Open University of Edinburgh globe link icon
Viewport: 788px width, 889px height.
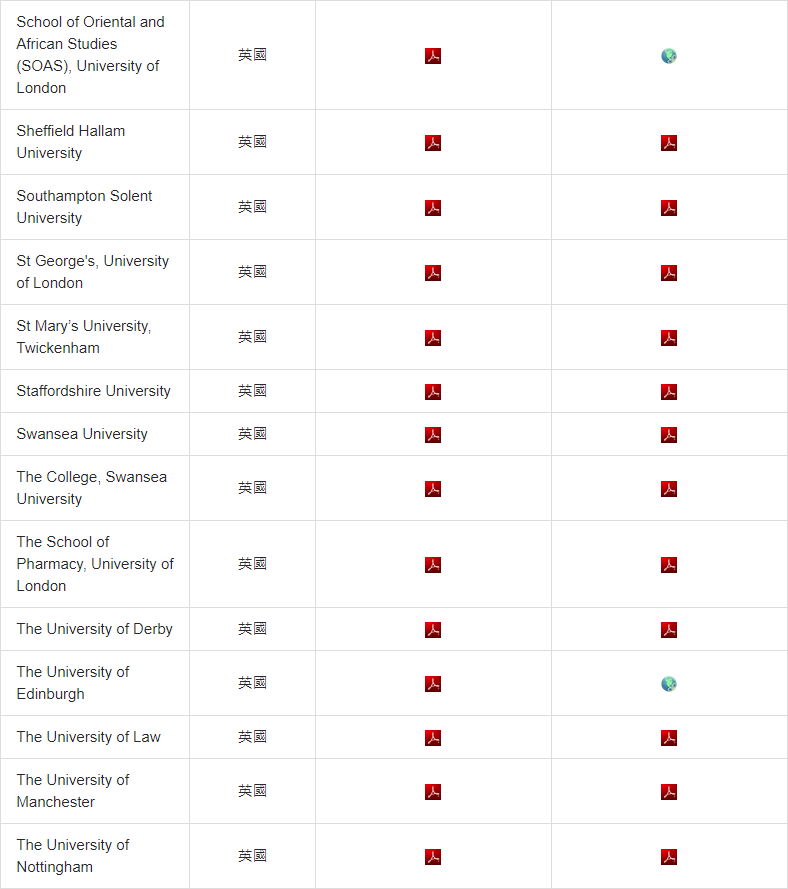(669, 684)
